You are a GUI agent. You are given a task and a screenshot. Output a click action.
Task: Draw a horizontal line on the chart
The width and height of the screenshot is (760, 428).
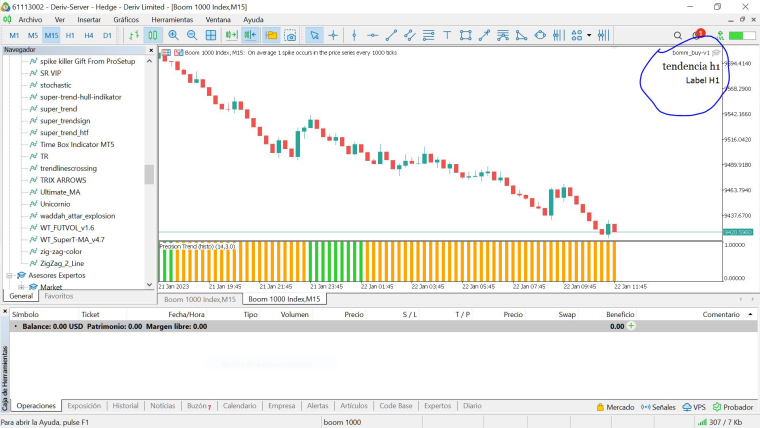[372, 35]
